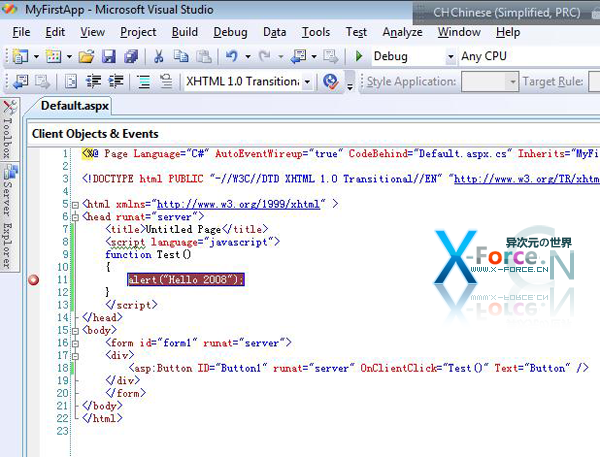Click the Paste toolbar icon
The image size is (600, 457).
coord(204,57)
